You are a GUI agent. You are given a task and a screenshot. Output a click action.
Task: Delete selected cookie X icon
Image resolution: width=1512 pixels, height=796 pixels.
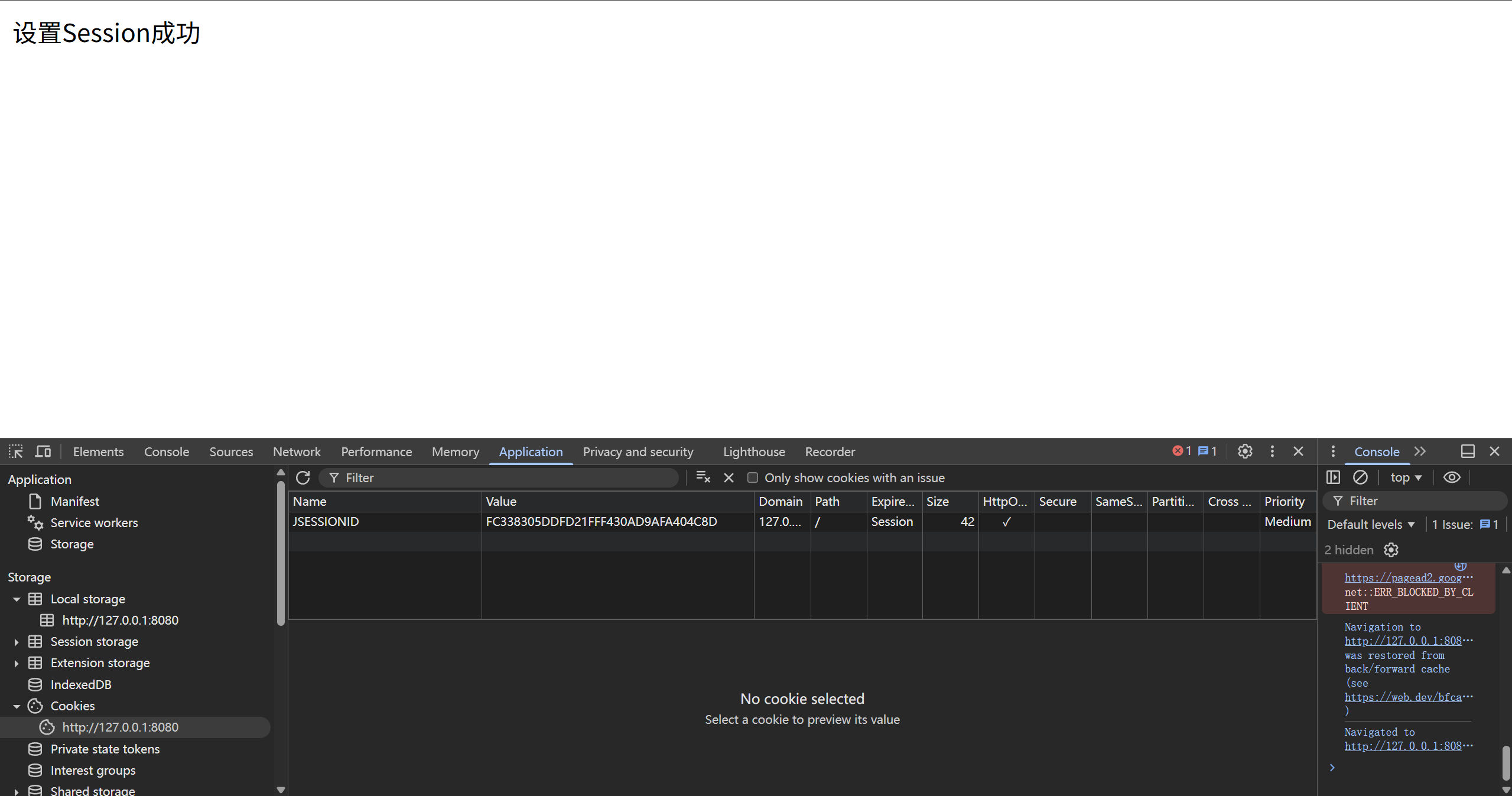tap(729, 477)
